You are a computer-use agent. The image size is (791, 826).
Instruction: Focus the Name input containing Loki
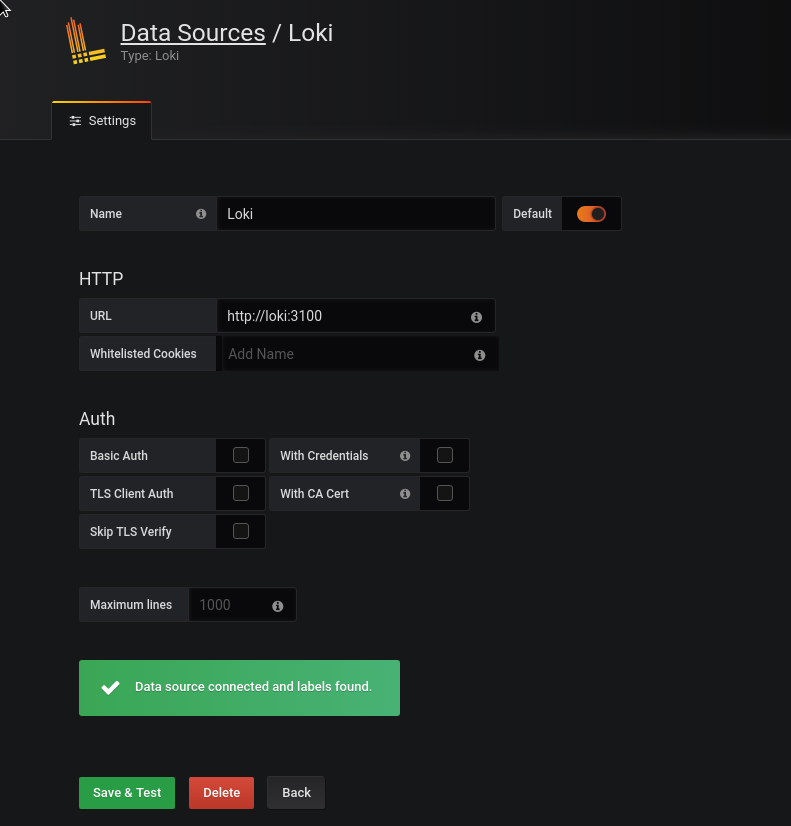pyautogui.click(x=356, y=214)
